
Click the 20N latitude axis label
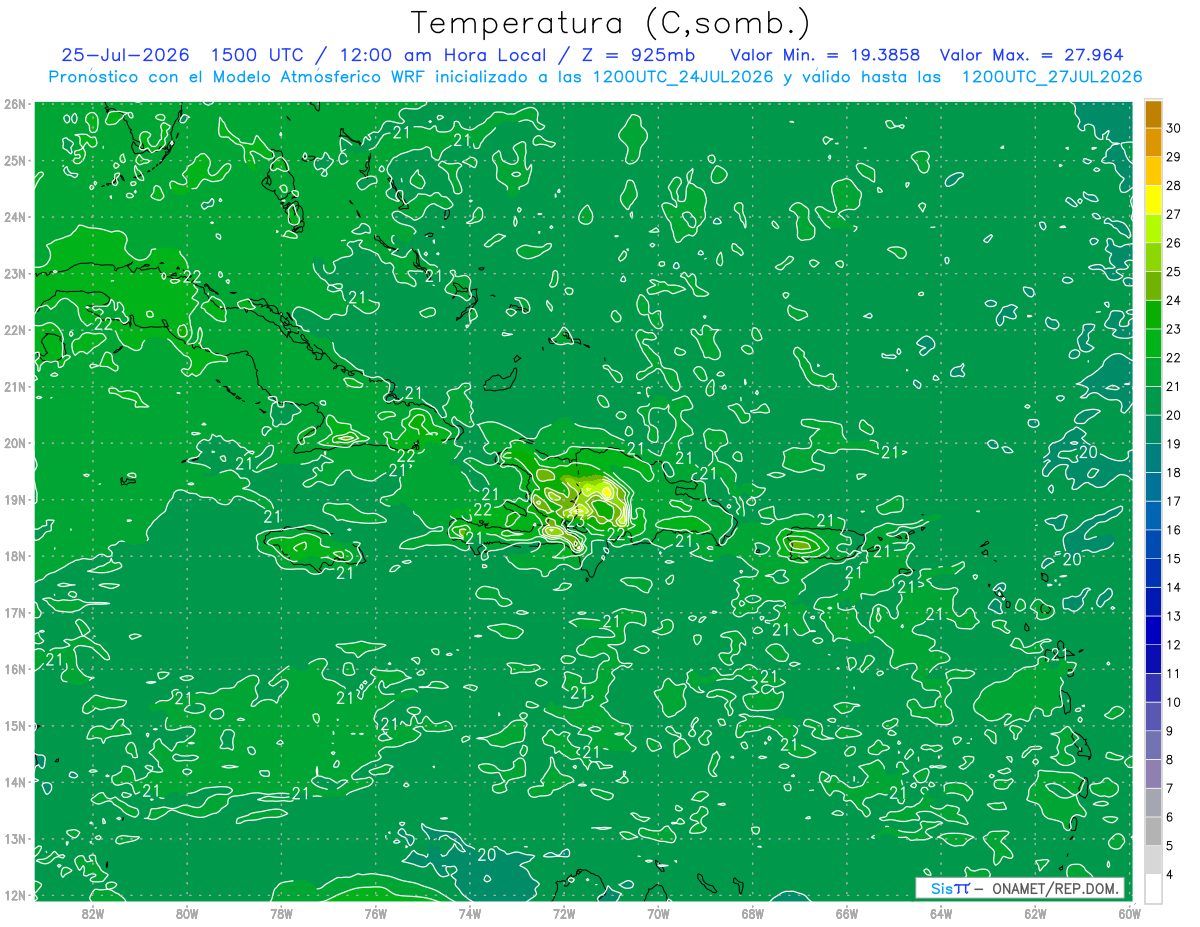click(15, 443)
